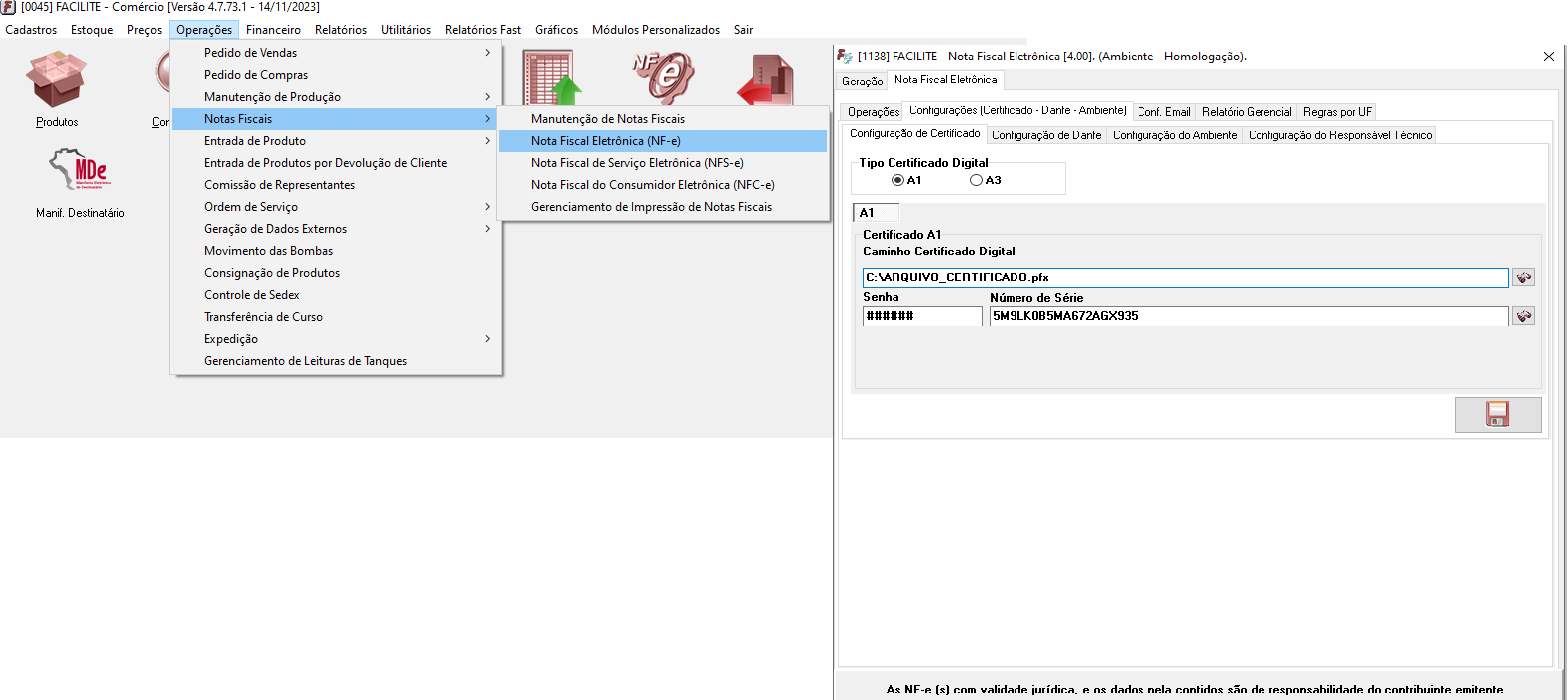Open Configuração de Certificado tab
Screen dimensions: 1568x700
(915, 133)
